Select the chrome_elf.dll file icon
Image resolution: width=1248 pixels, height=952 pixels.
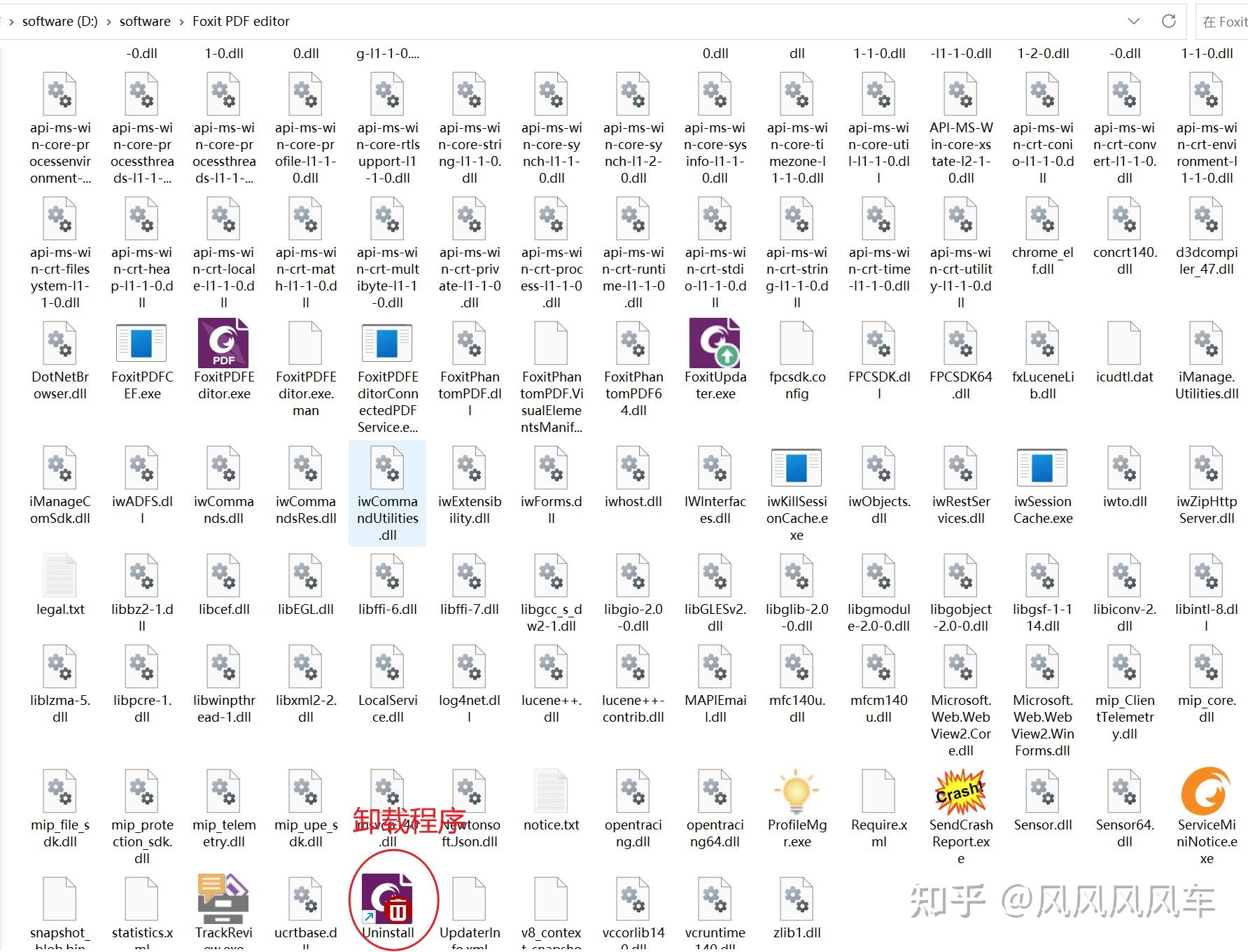pyautogui.click(x=1043, y=218)
